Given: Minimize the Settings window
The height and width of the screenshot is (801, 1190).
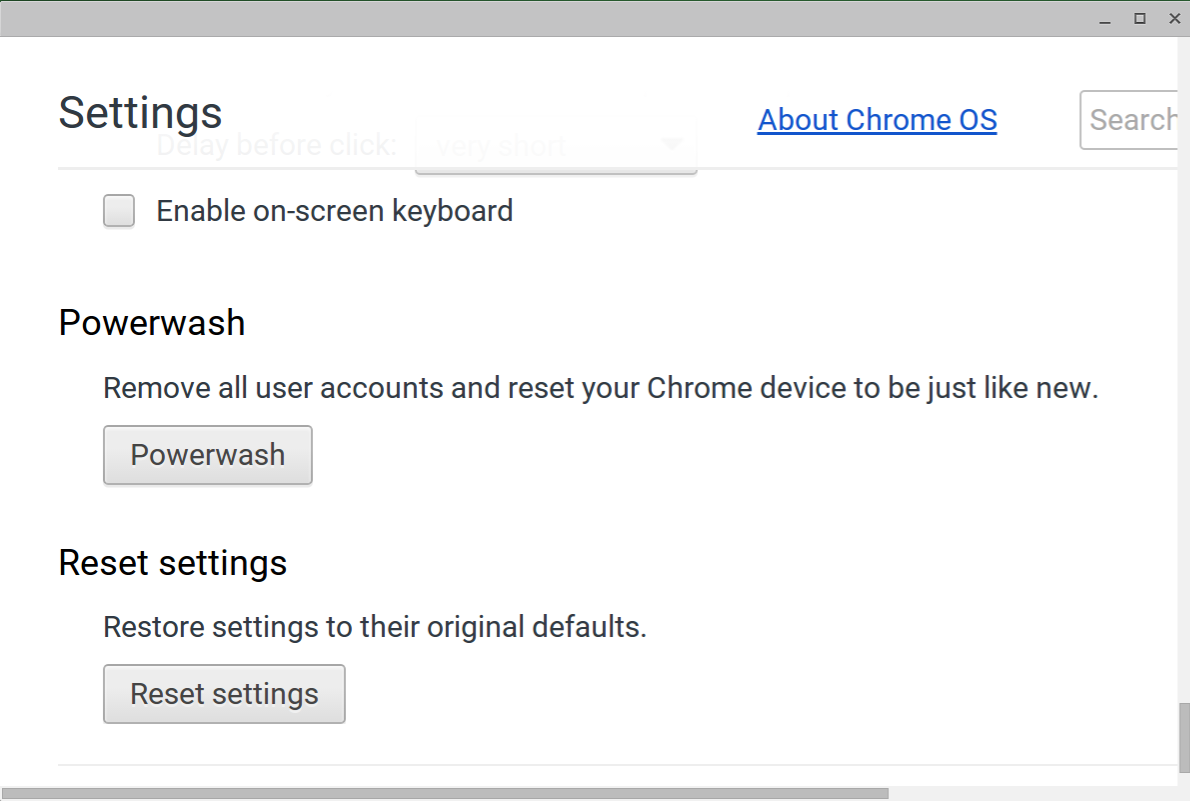Looking at the screenshot, I should click(1105, 19).
